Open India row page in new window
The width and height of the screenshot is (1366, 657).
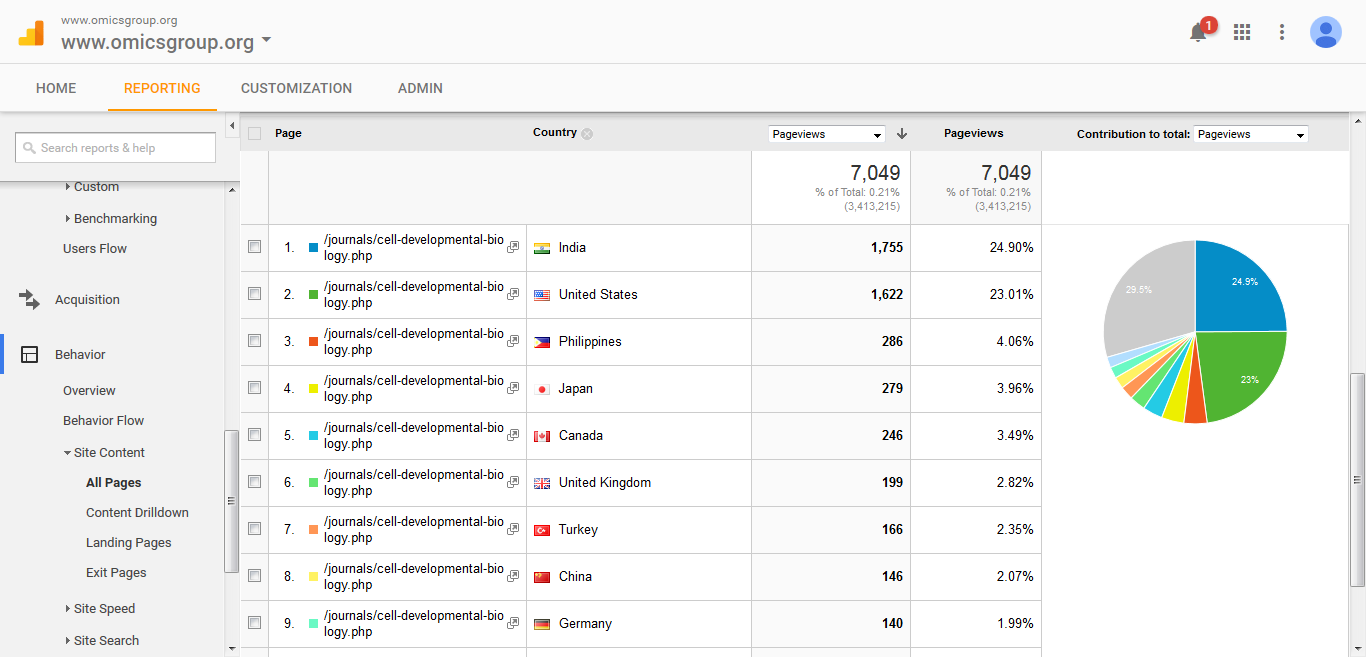tap(513, 247)
